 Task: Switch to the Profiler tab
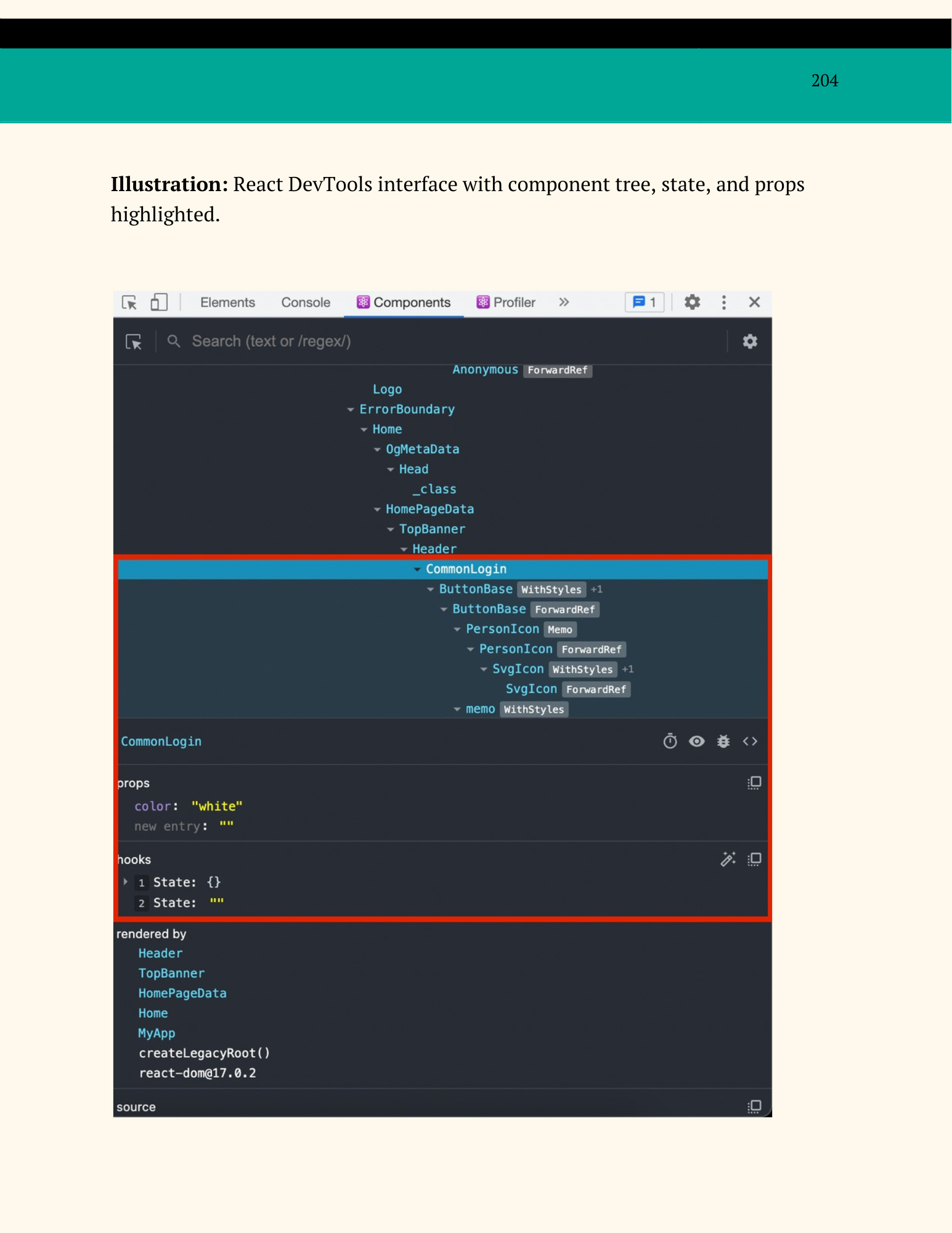tap(507, 302)
